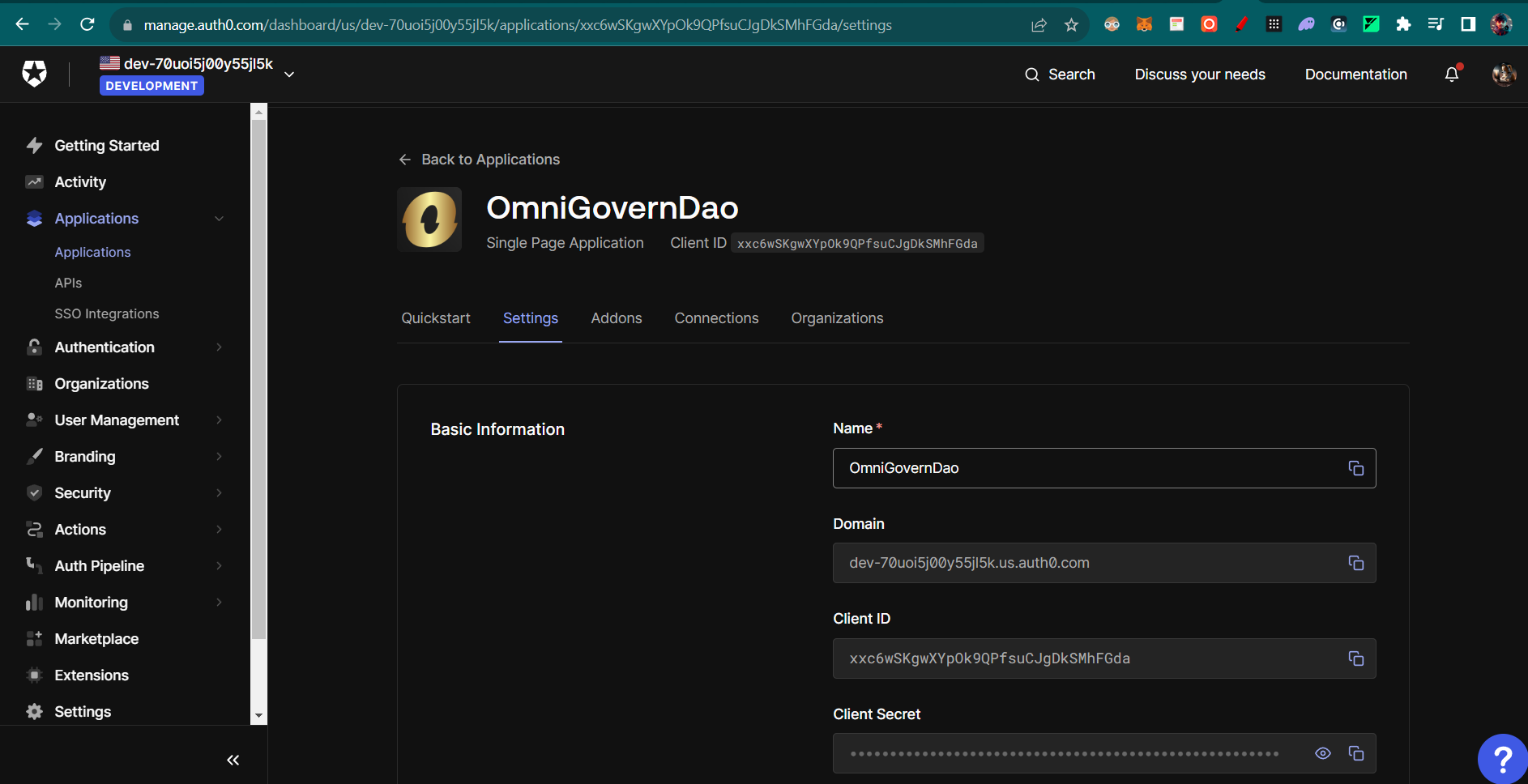This screenshot has width=1528, height=784.
Task: Open notifications via the bell icon
Action: click(x=1452, y=74)
